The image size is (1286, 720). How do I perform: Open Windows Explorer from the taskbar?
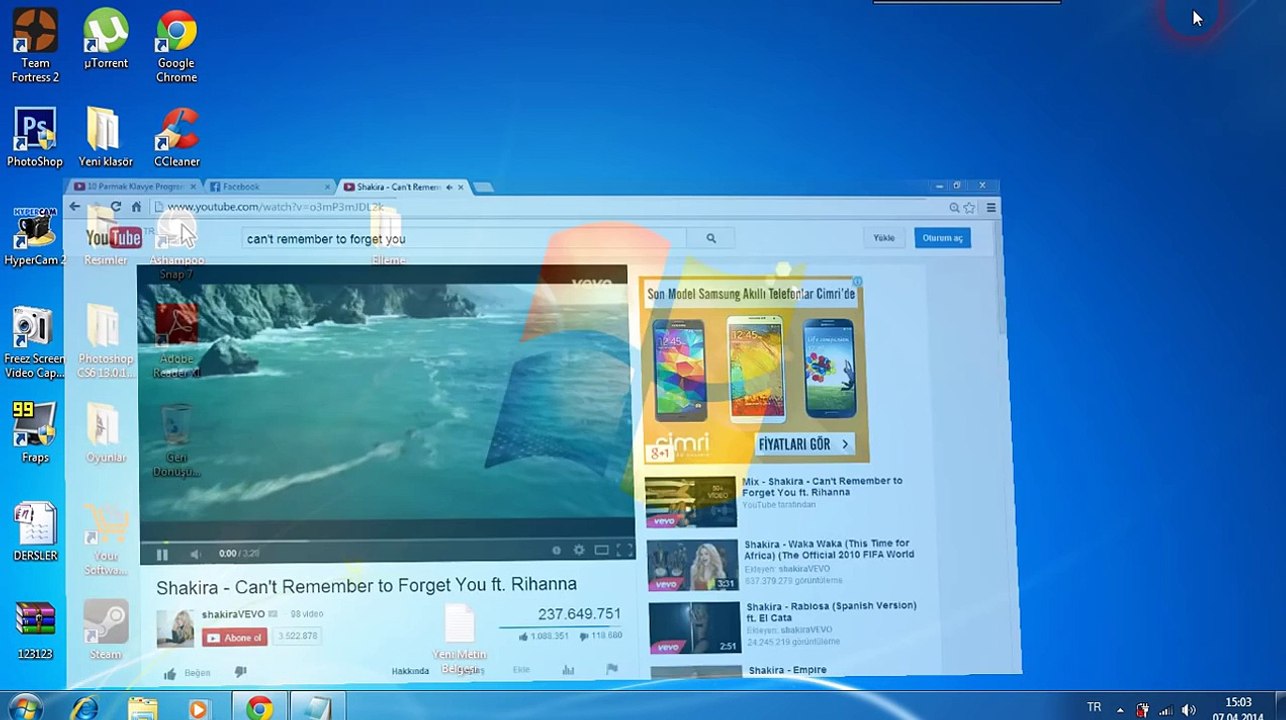click(x=143, y=708)
